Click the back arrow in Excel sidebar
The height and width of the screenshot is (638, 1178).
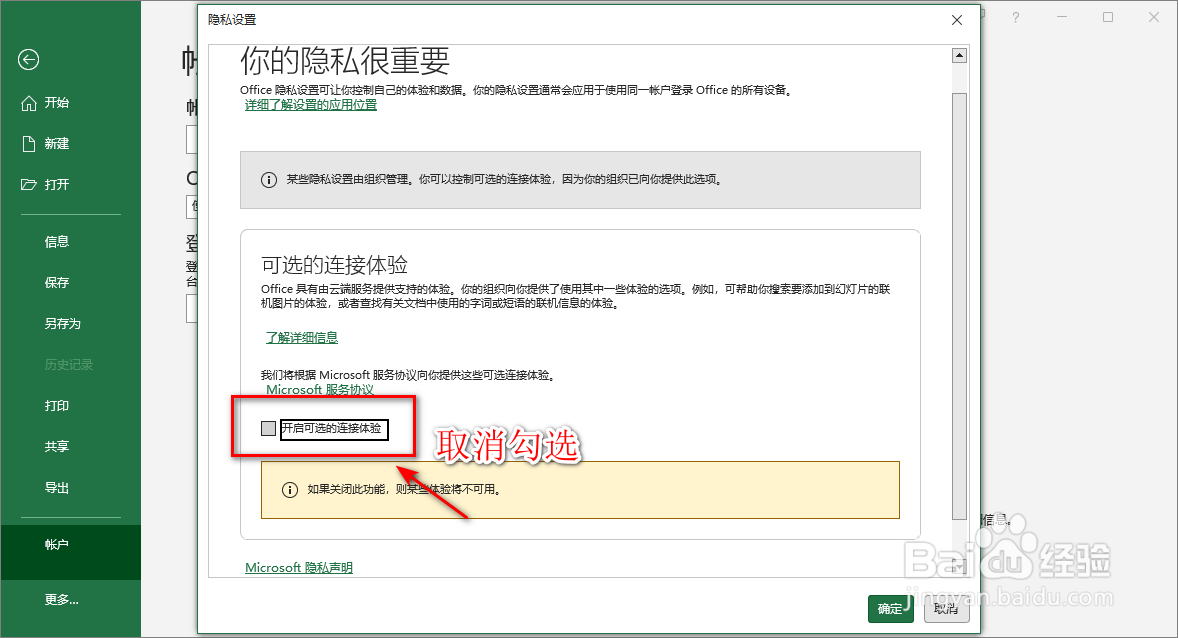29,59
